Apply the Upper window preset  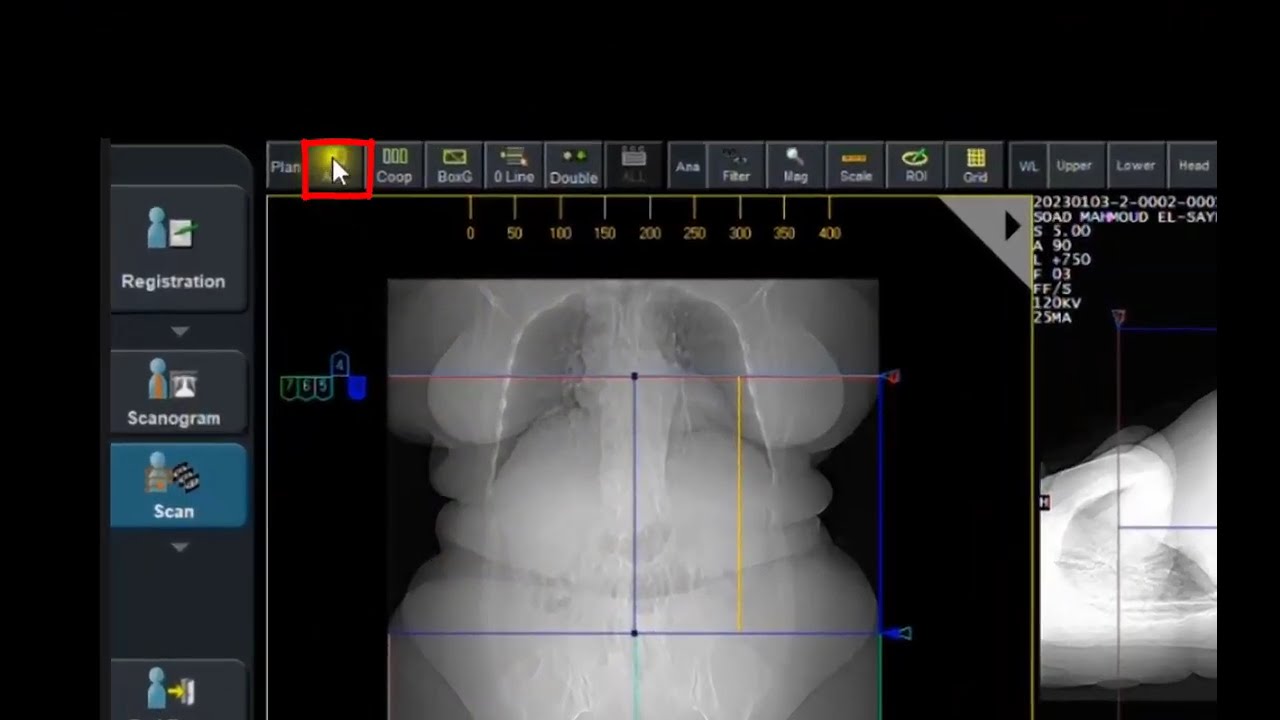point(1074,166)
